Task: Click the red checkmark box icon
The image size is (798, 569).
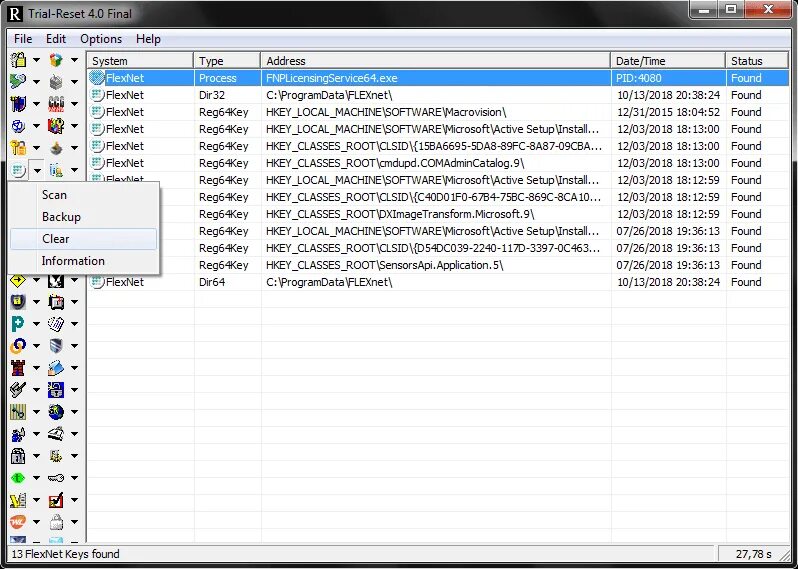Action: (x=56, y=500)
